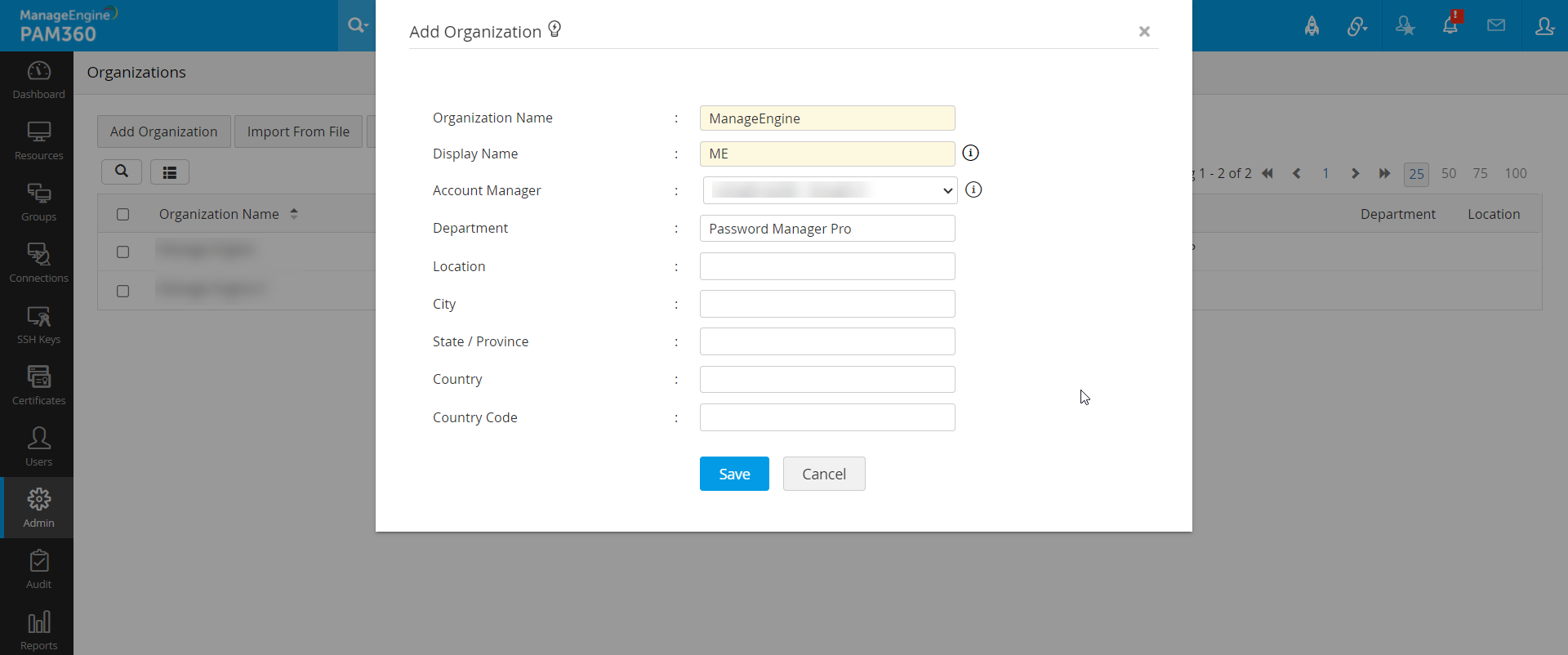
Task: Open the Users sidebar section
Action: point(38,448)
